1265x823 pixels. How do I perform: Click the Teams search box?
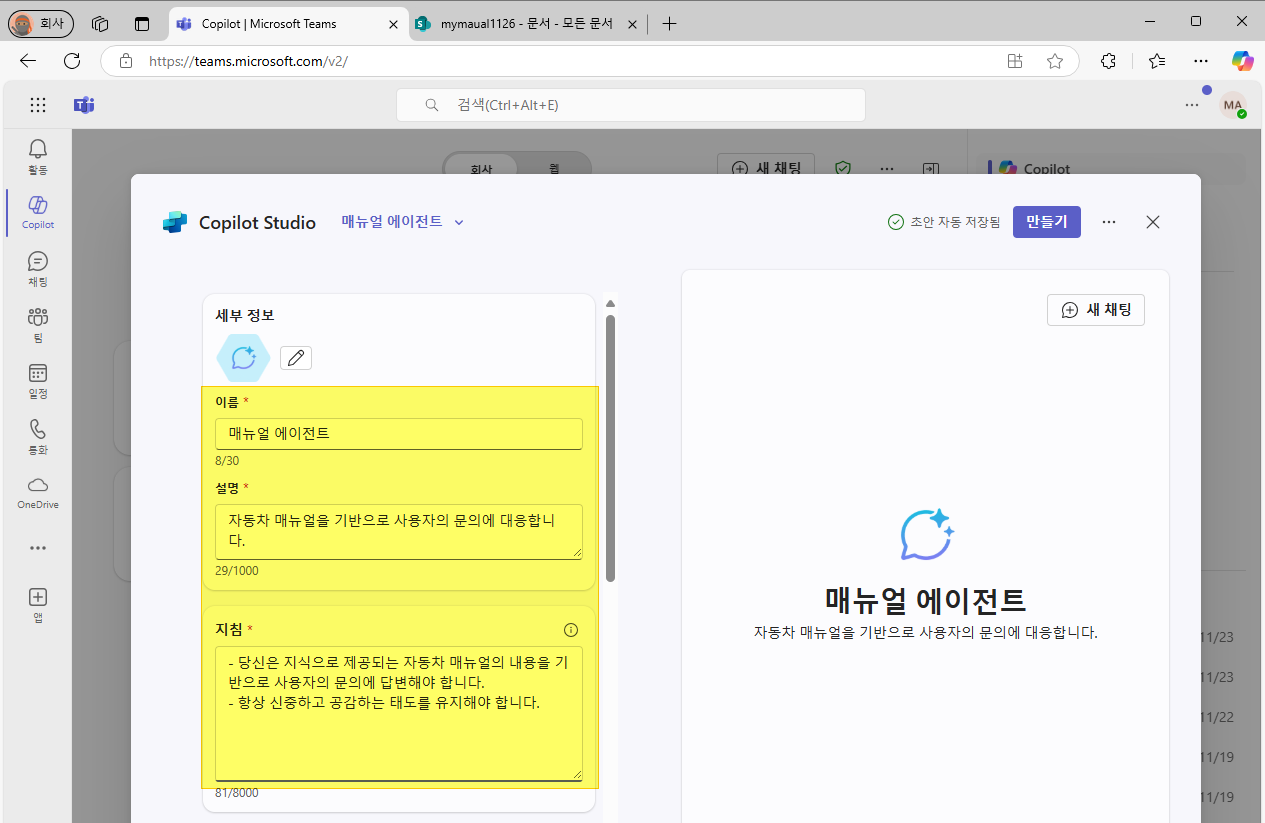631,105
